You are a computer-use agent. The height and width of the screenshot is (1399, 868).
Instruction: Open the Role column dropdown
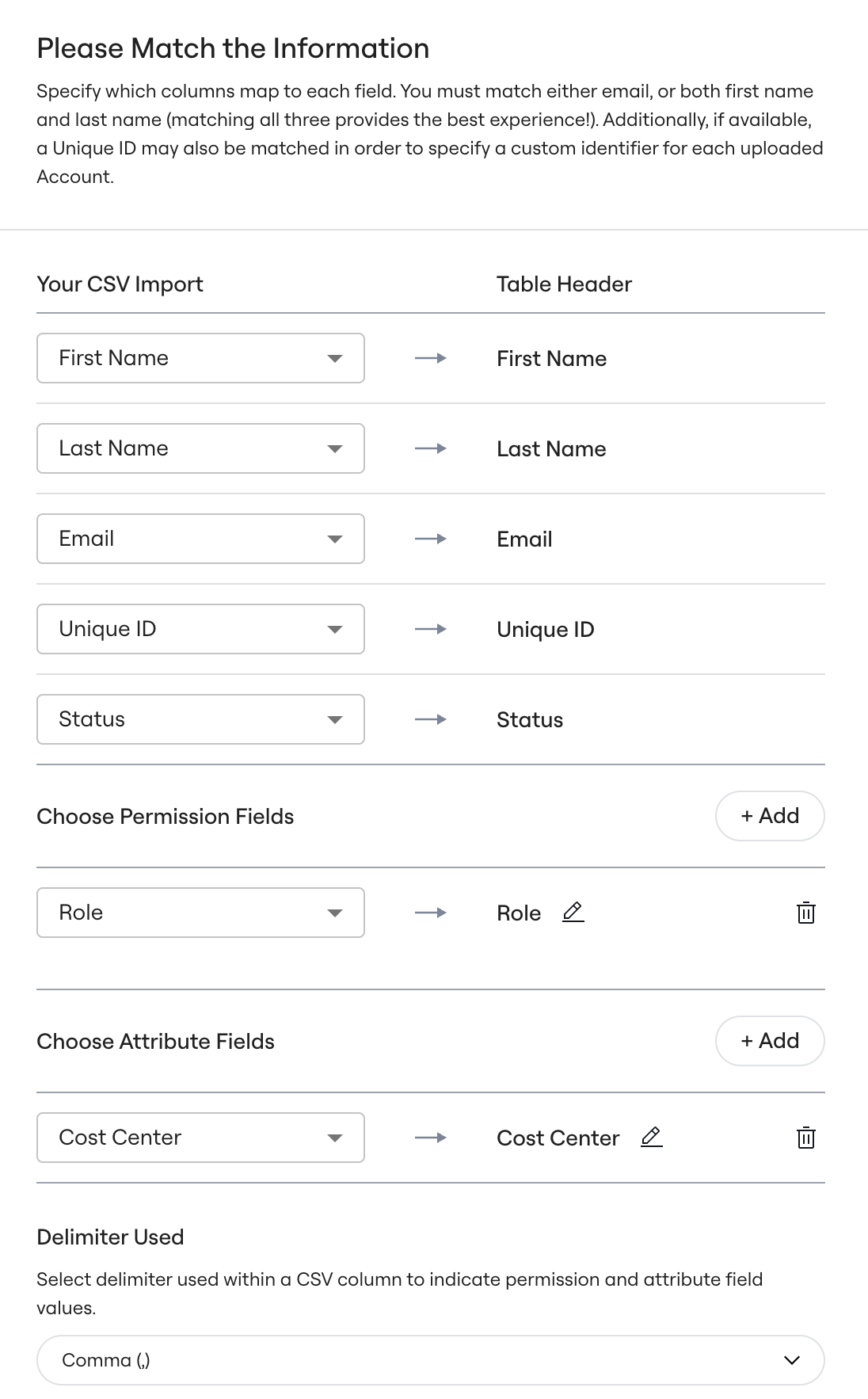(200, 913)
